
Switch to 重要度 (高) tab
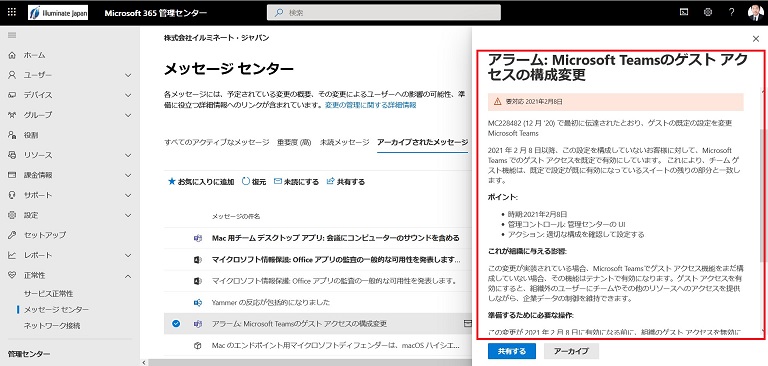point(294,143)
